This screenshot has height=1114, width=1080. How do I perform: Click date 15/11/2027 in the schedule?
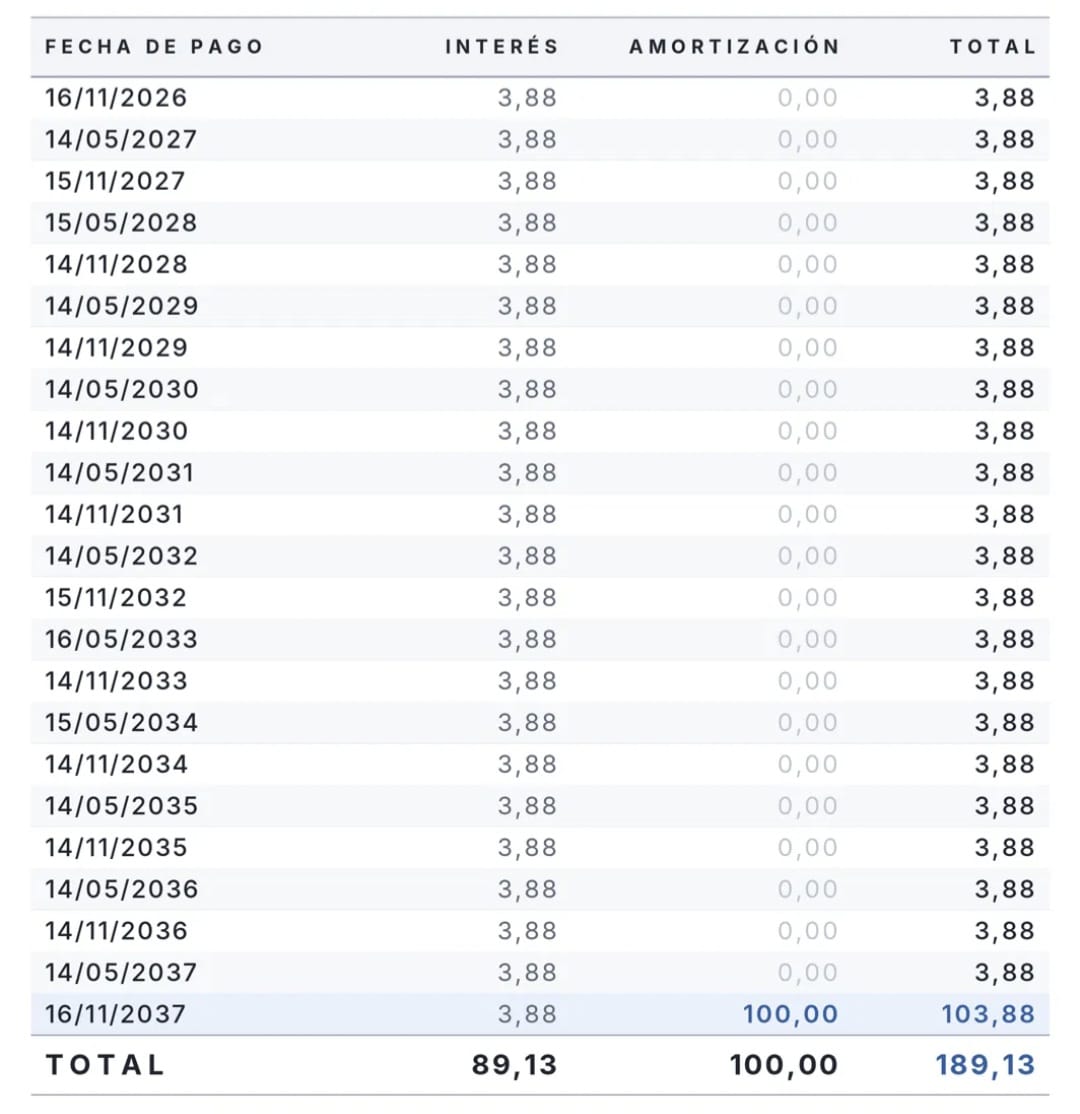pos(115,181)
